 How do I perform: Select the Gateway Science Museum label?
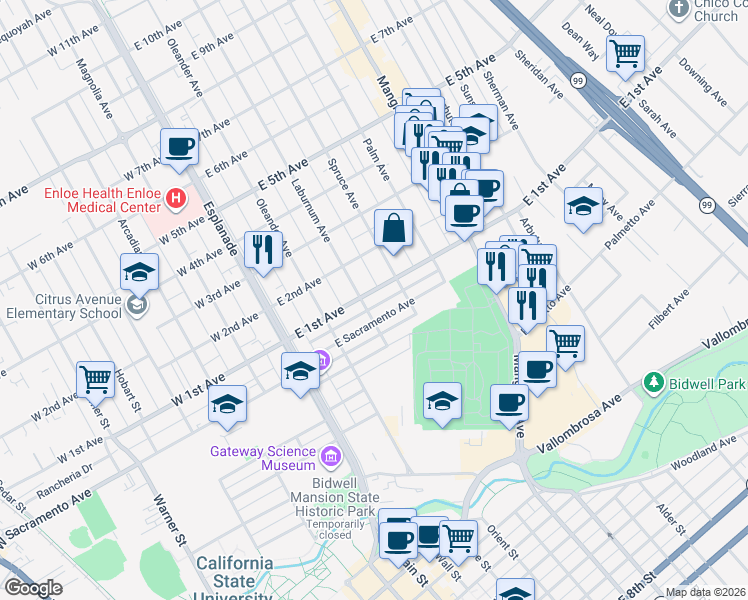pyautogui.click(x=263, y=458)
